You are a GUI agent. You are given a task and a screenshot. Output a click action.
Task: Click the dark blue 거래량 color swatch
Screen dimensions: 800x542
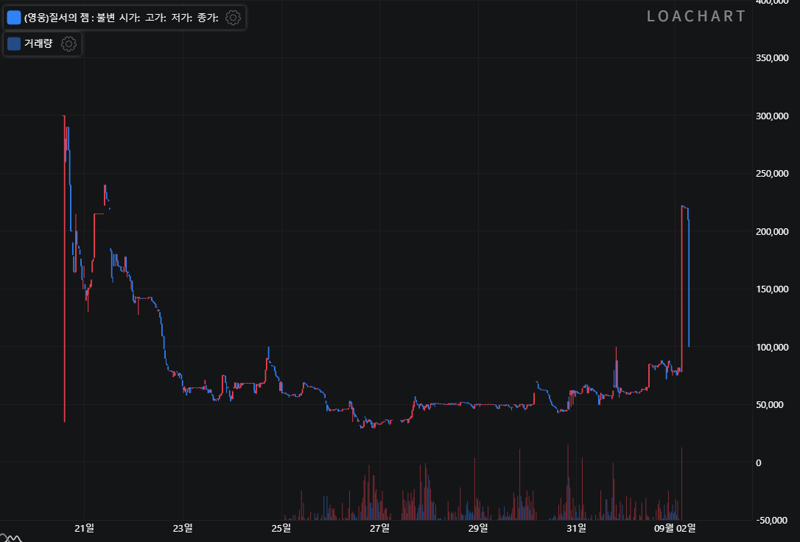[x=14, y=44]
